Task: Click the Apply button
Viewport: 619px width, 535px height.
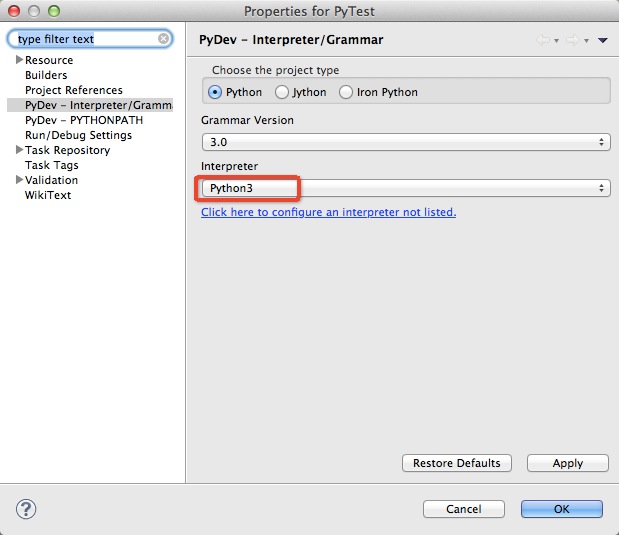Action: point(568,463)
